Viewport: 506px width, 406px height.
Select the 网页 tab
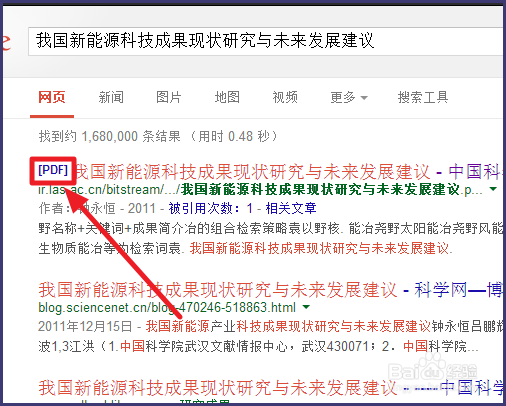point(52,97)
